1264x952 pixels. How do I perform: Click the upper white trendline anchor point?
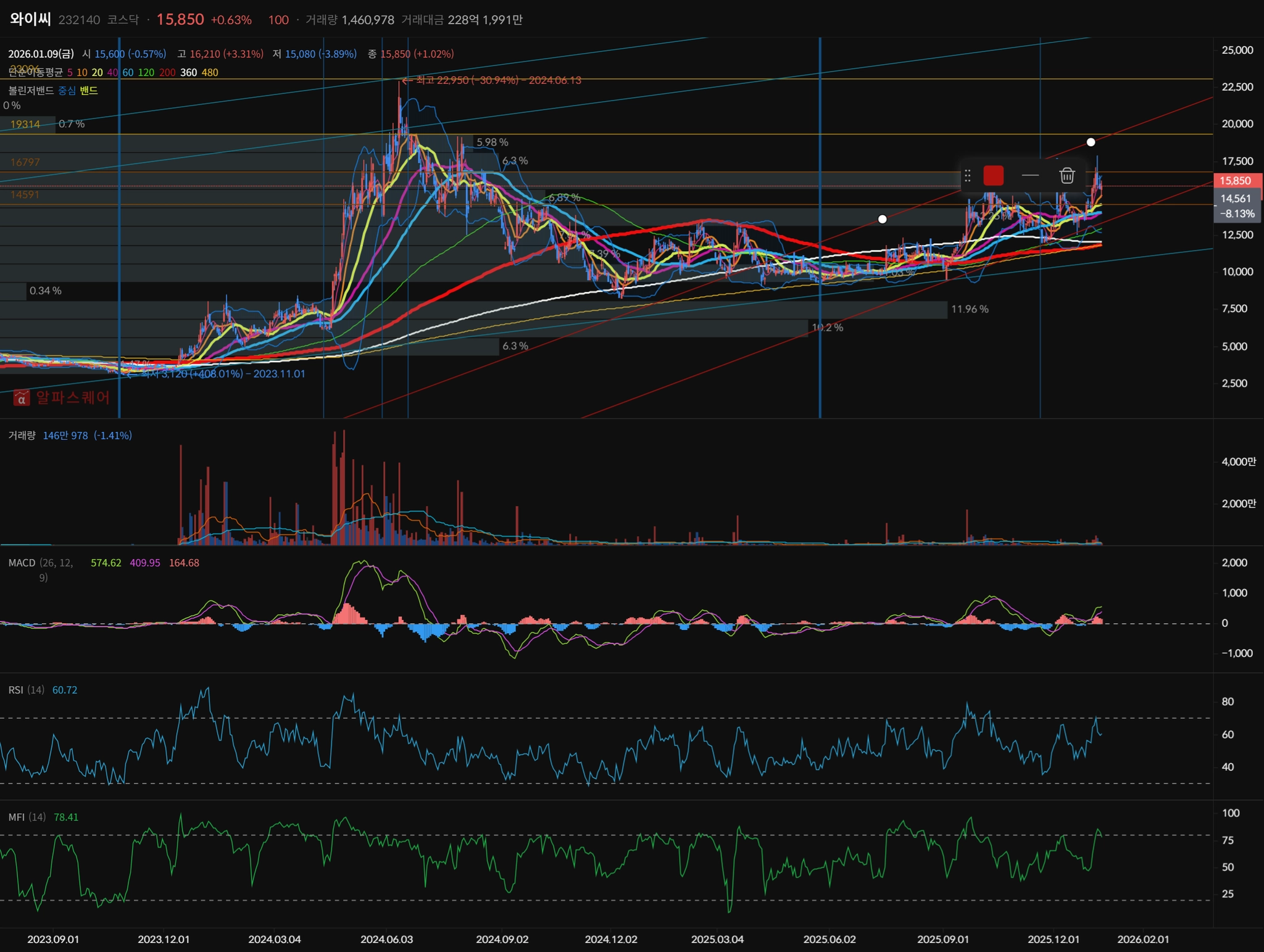(x=1091, y=143)
